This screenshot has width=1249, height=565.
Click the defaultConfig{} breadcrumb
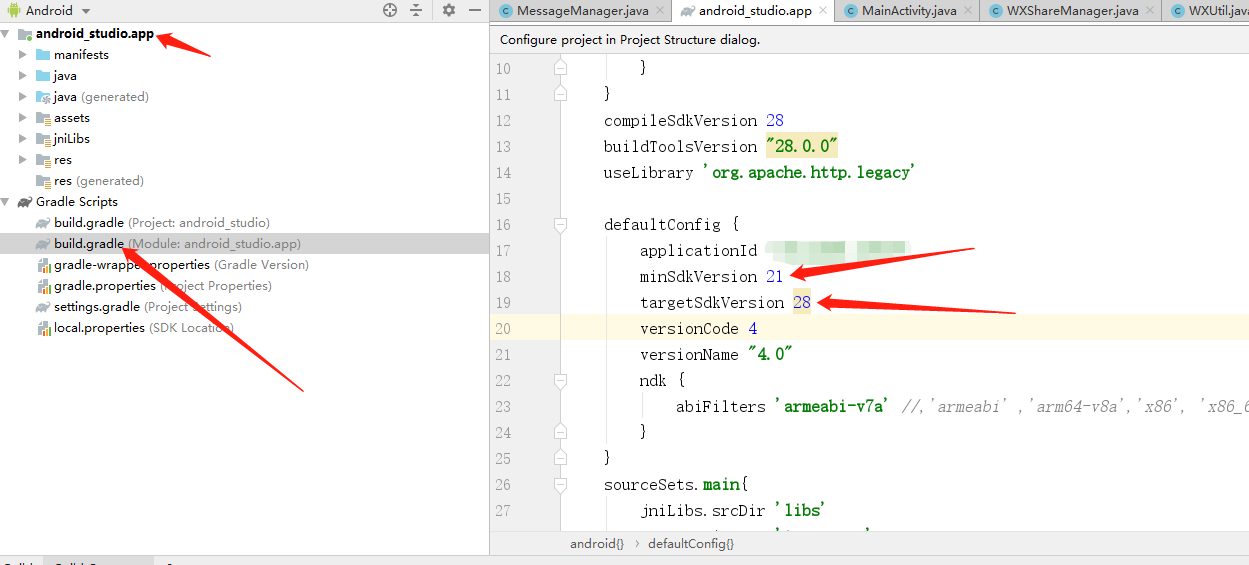pos(691,544)
